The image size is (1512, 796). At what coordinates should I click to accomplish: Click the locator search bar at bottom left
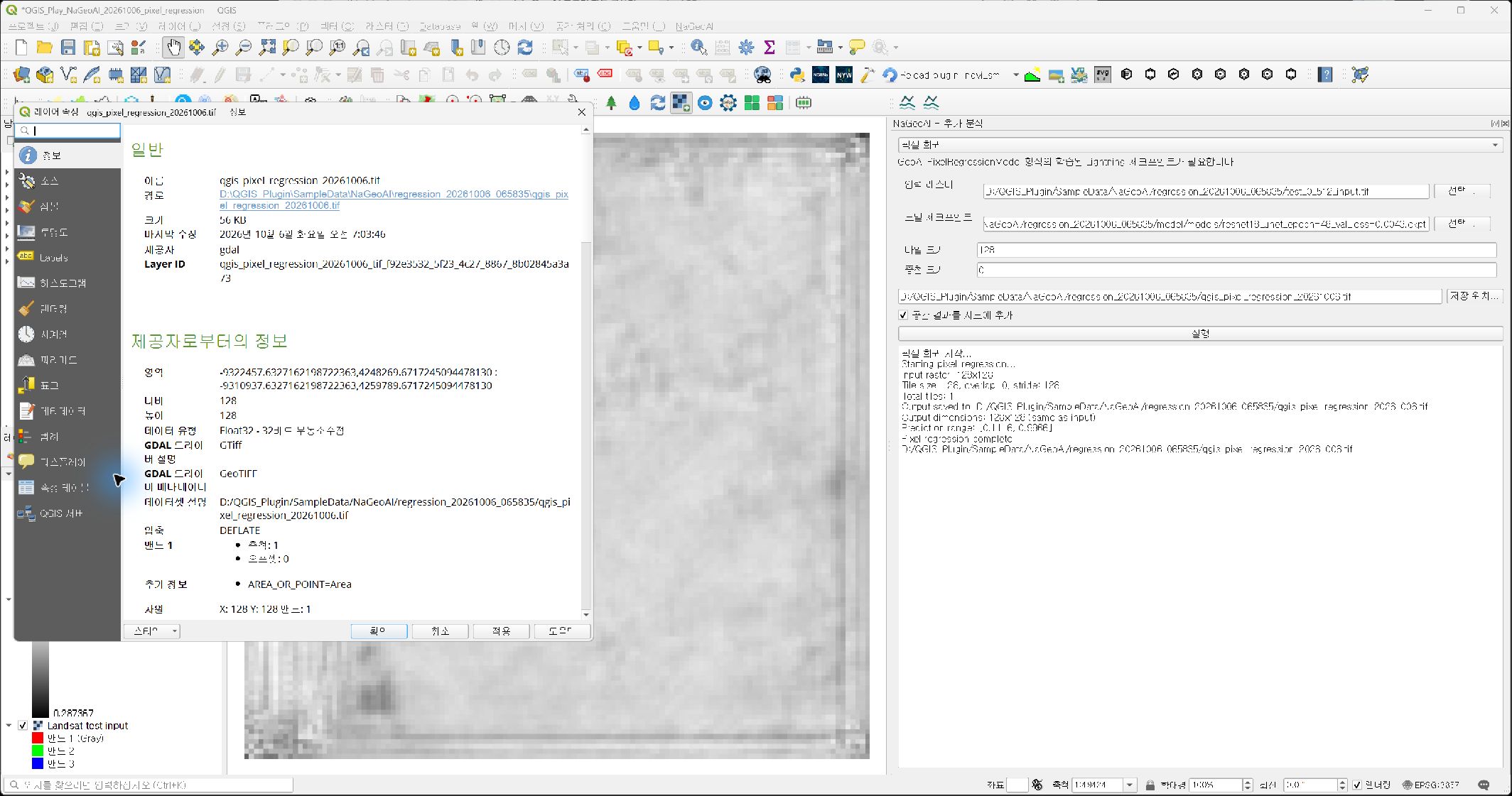148,785
